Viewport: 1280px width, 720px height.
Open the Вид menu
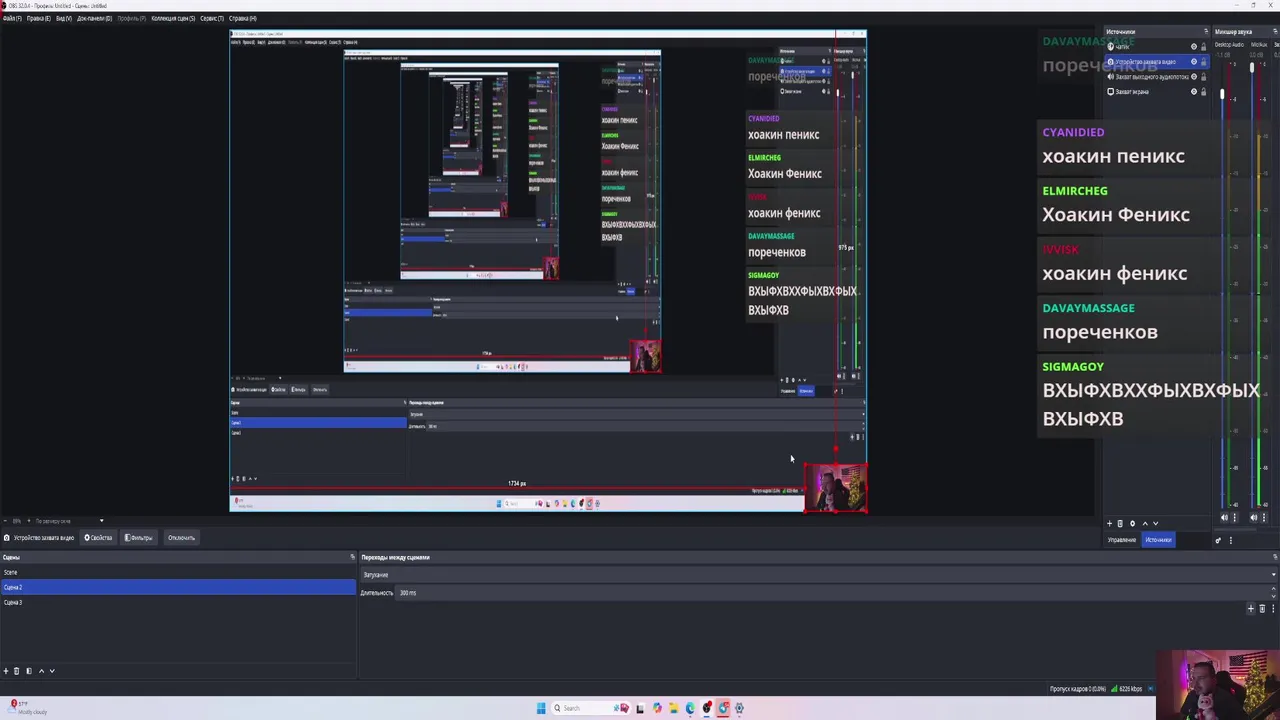[63, 18]
